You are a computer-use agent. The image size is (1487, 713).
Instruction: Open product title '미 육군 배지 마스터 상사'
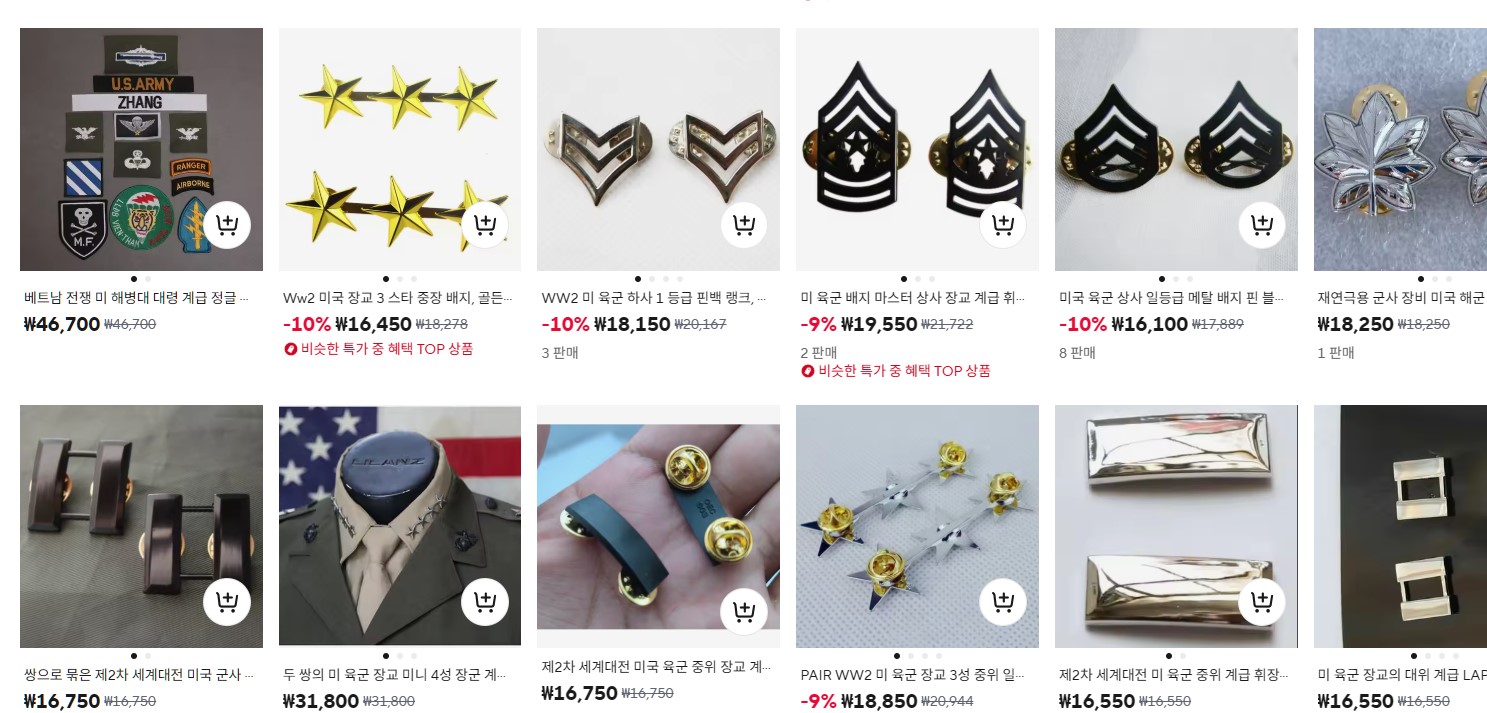tap(913, 298)
